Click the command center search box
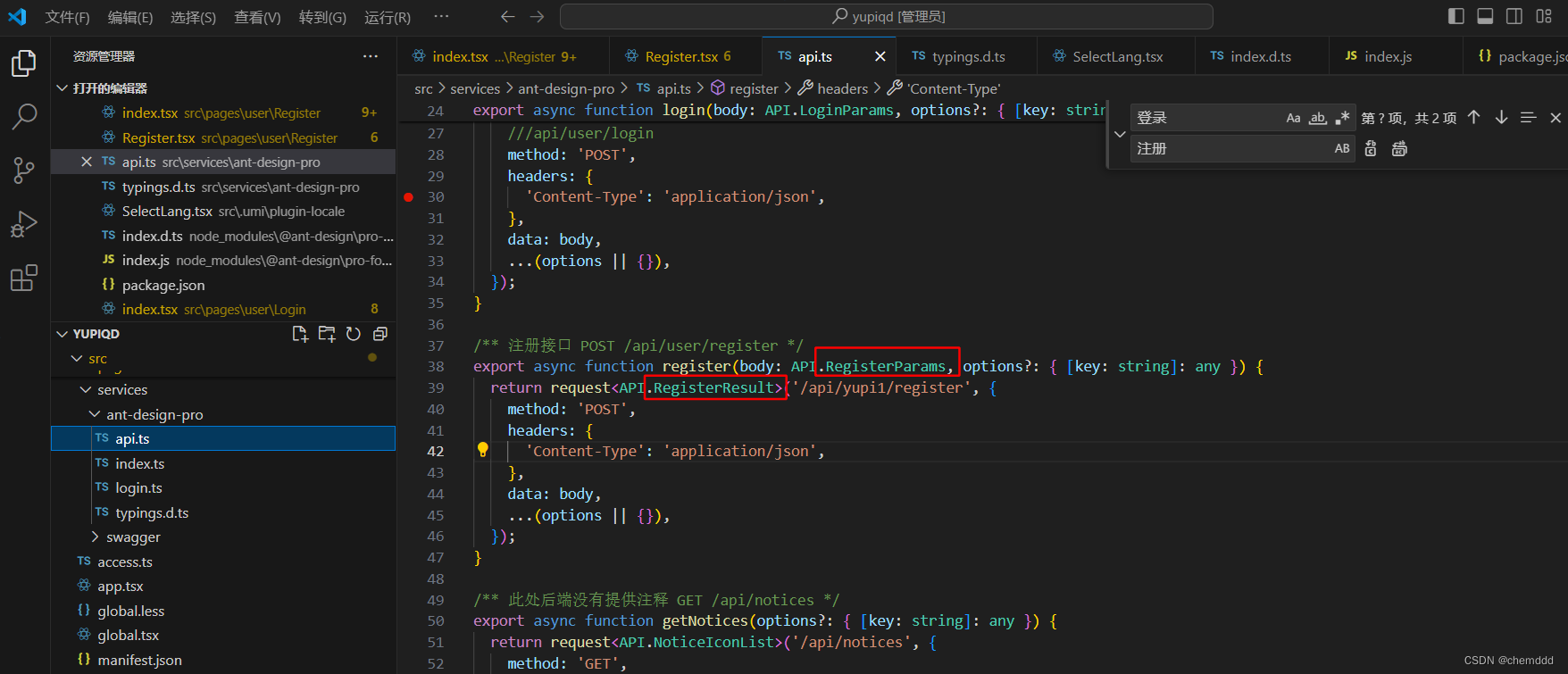The height and width of the screenshot is (674, 1568). [886, 16]
